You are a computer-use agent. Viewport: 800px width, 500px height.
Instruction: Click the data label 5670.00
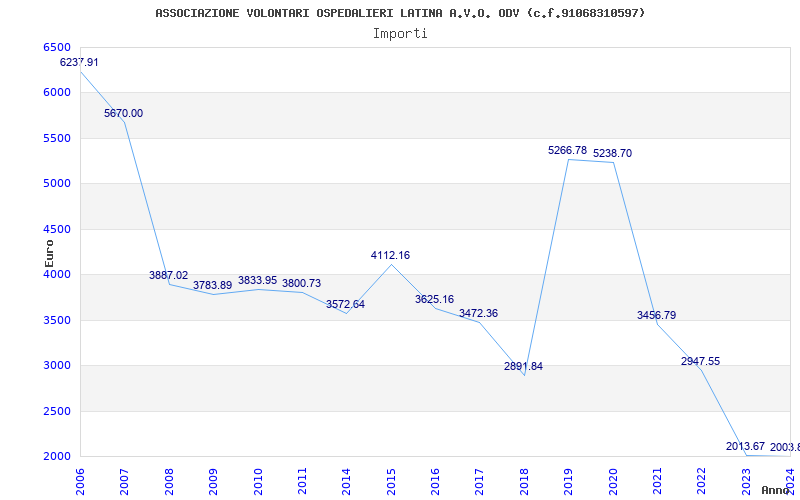(123, 114)
